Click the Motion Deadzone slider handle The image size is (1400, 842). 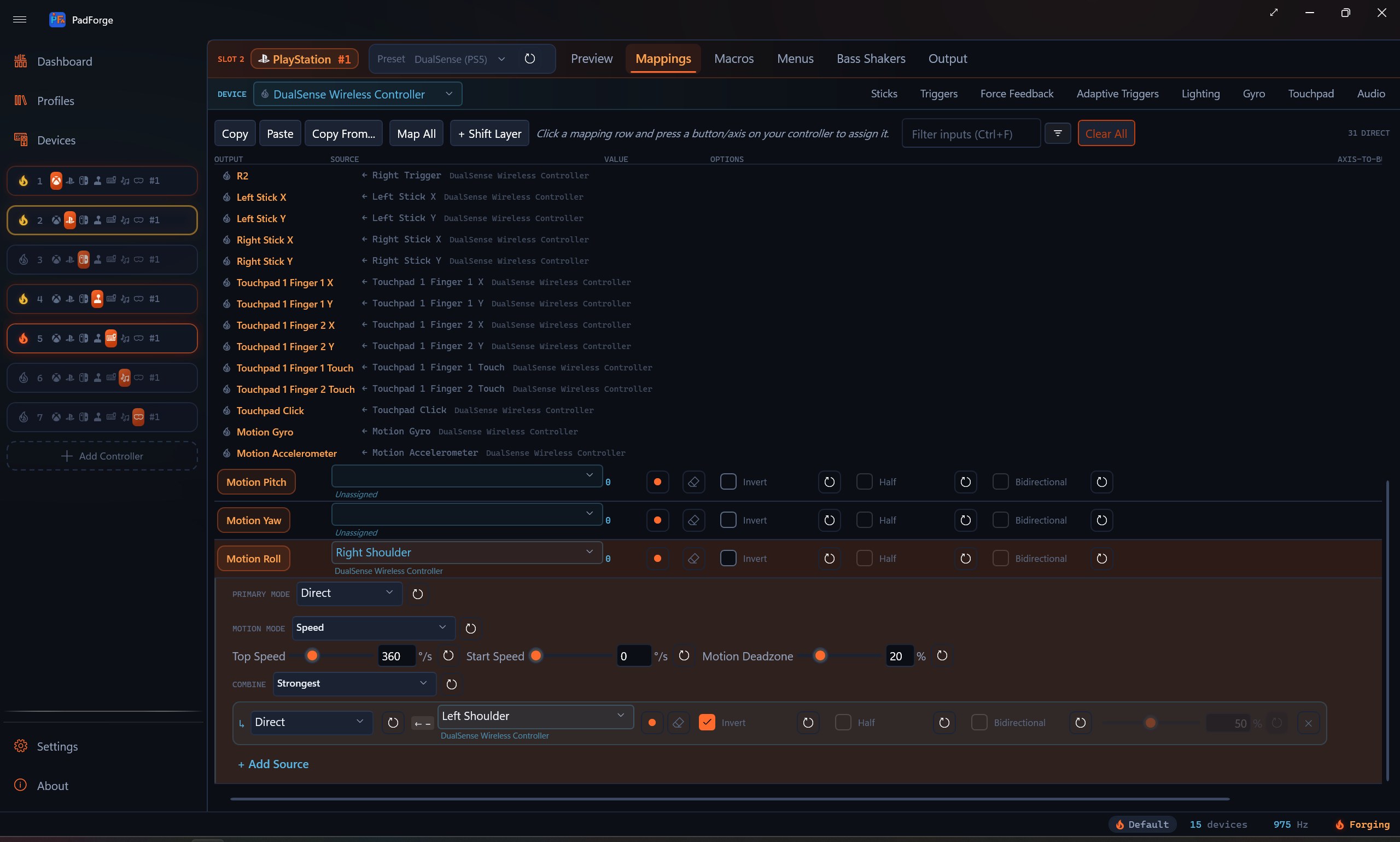tap(820, 656)
